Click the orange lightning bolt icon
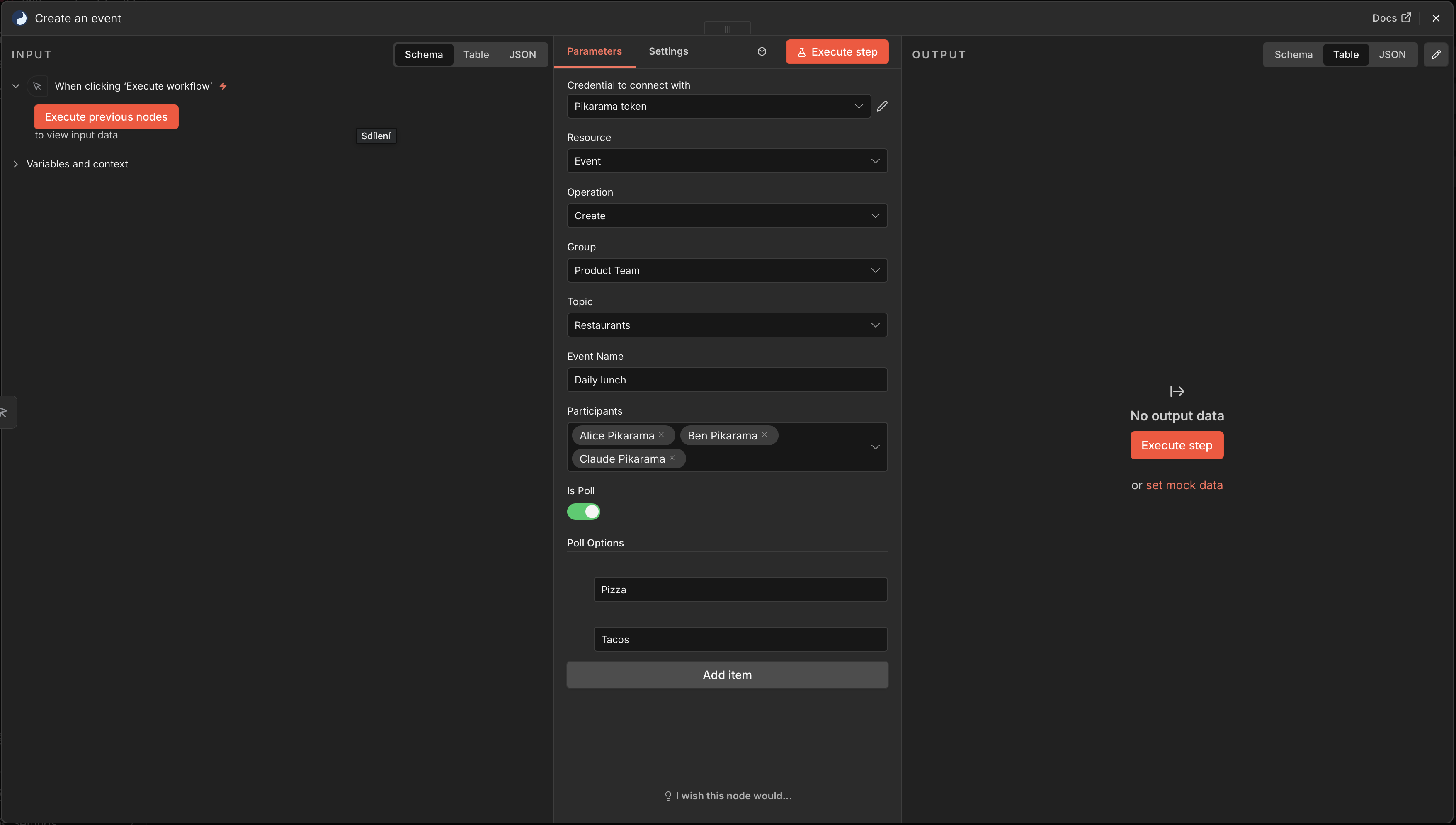The height and width of the screenshot is (825, 1456). [223, 86]
